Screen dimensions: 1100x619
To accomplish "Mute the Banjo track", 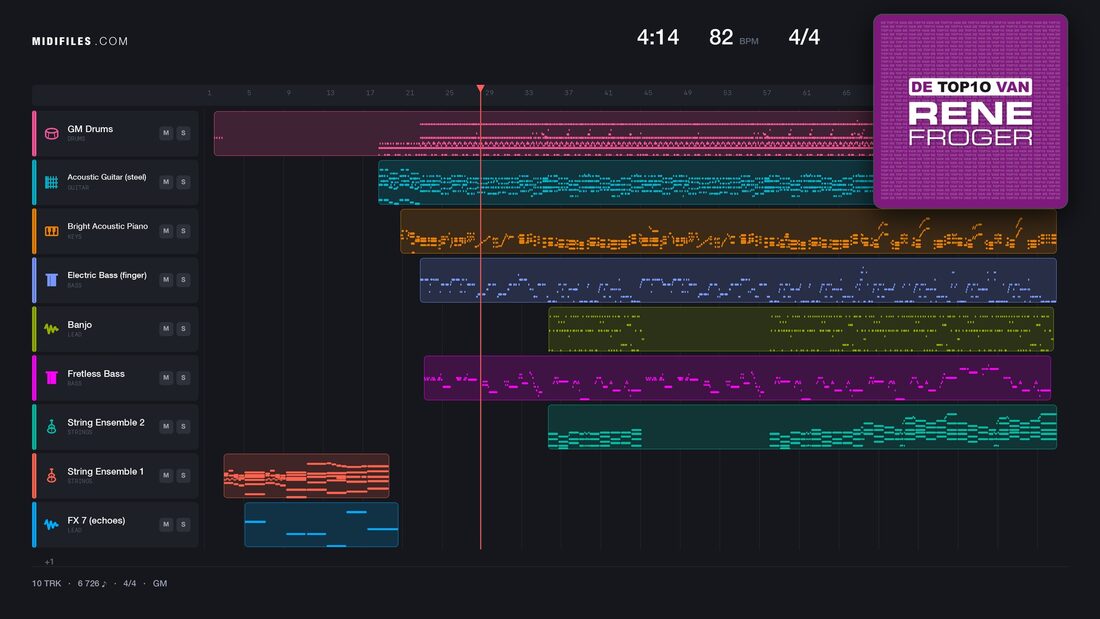I will [x=166, y=328].
